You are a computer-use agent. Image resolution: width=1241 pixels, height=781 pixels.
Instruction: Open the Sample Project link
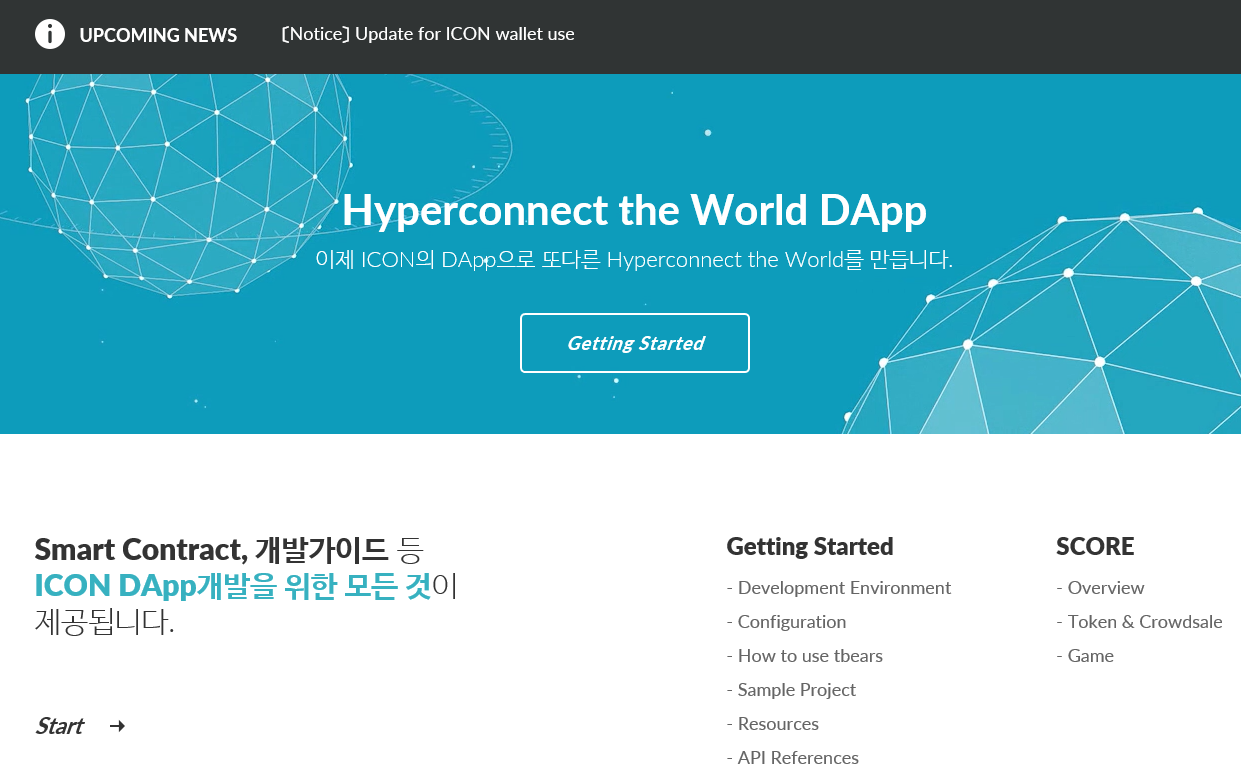[791, 690]
